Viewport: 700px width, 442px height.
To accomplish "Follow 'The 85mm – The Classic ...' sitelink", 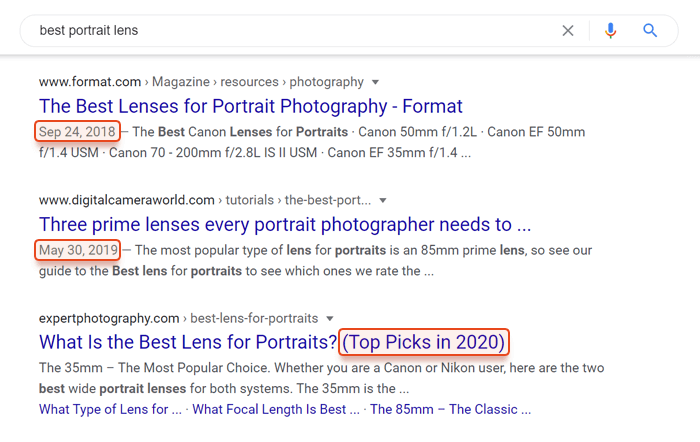I will 450,409.
